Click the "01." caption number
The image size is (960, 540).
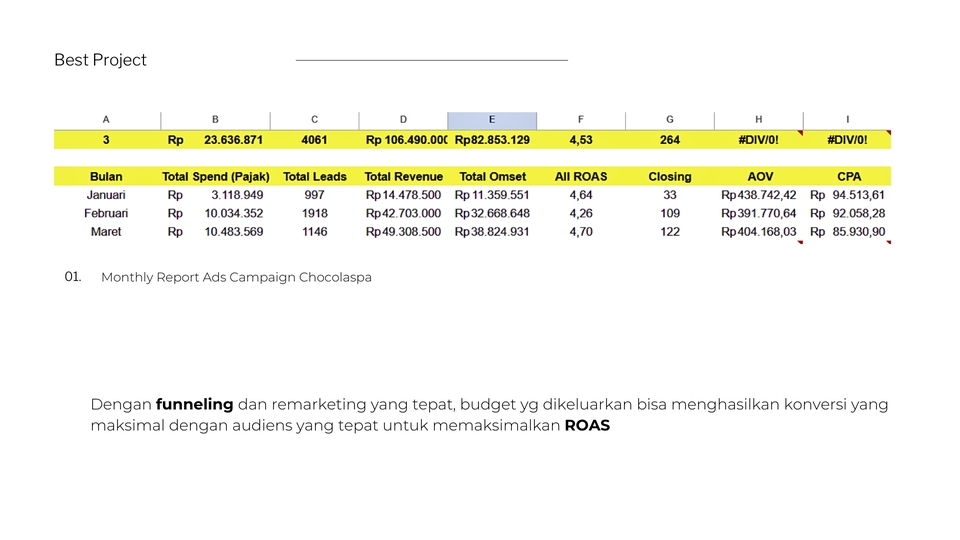(x=73, y=277)
